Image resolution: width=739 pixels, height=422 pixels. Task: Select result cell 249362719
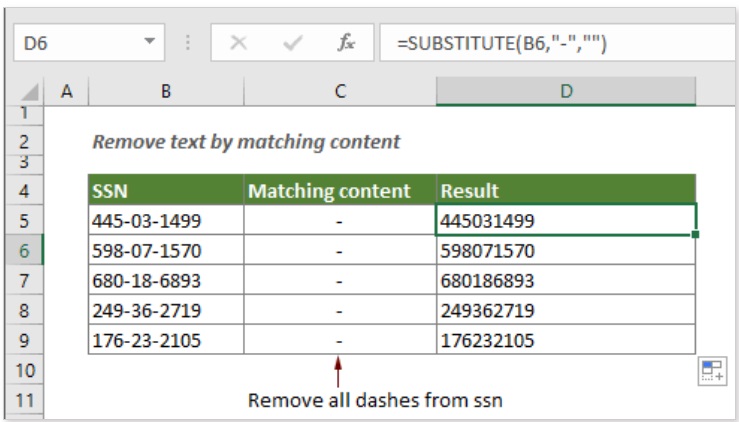click(x=566, y=310)
